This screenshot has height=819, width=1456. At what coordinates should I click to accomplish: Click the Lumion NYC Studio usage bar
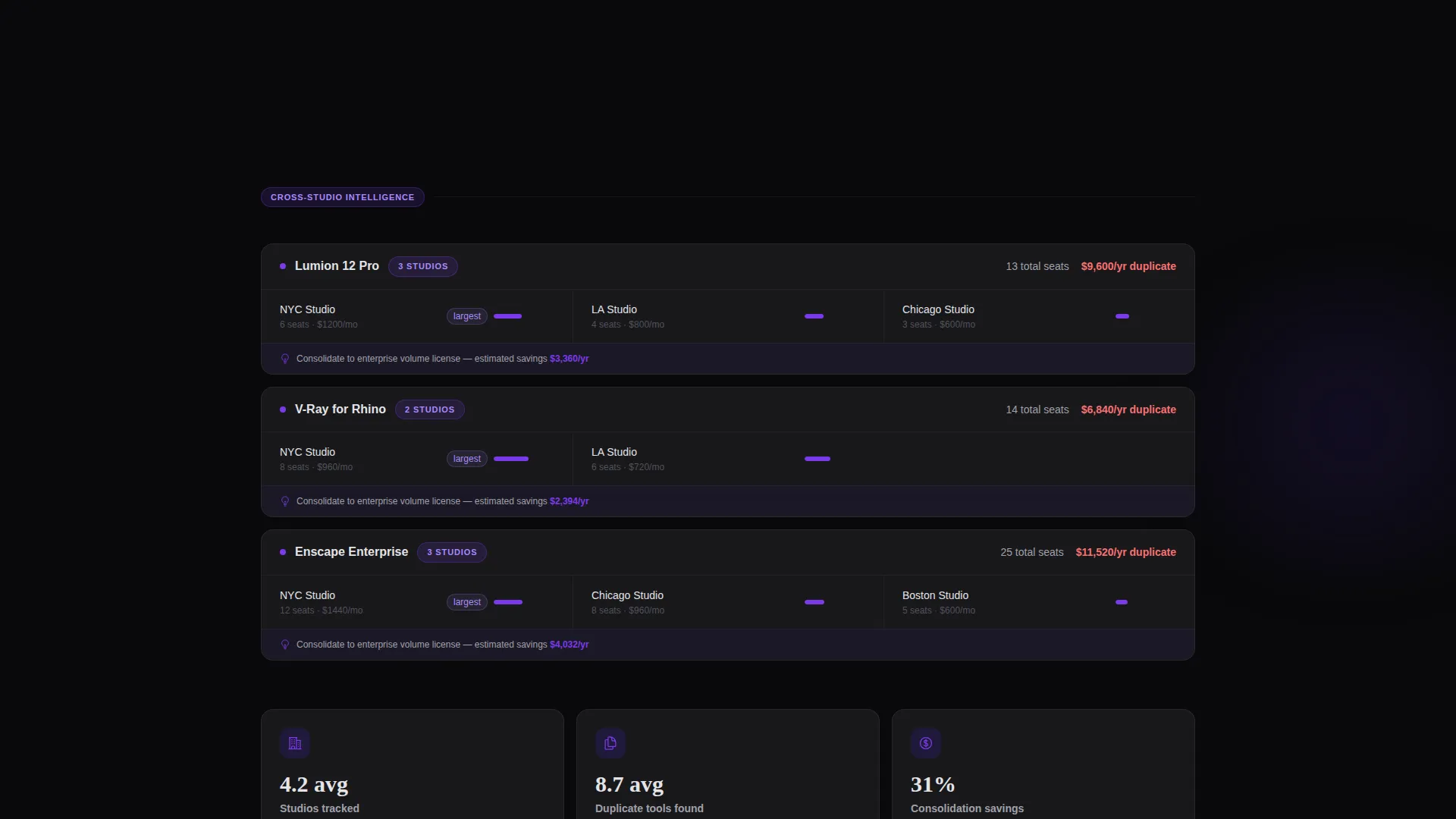508,316
